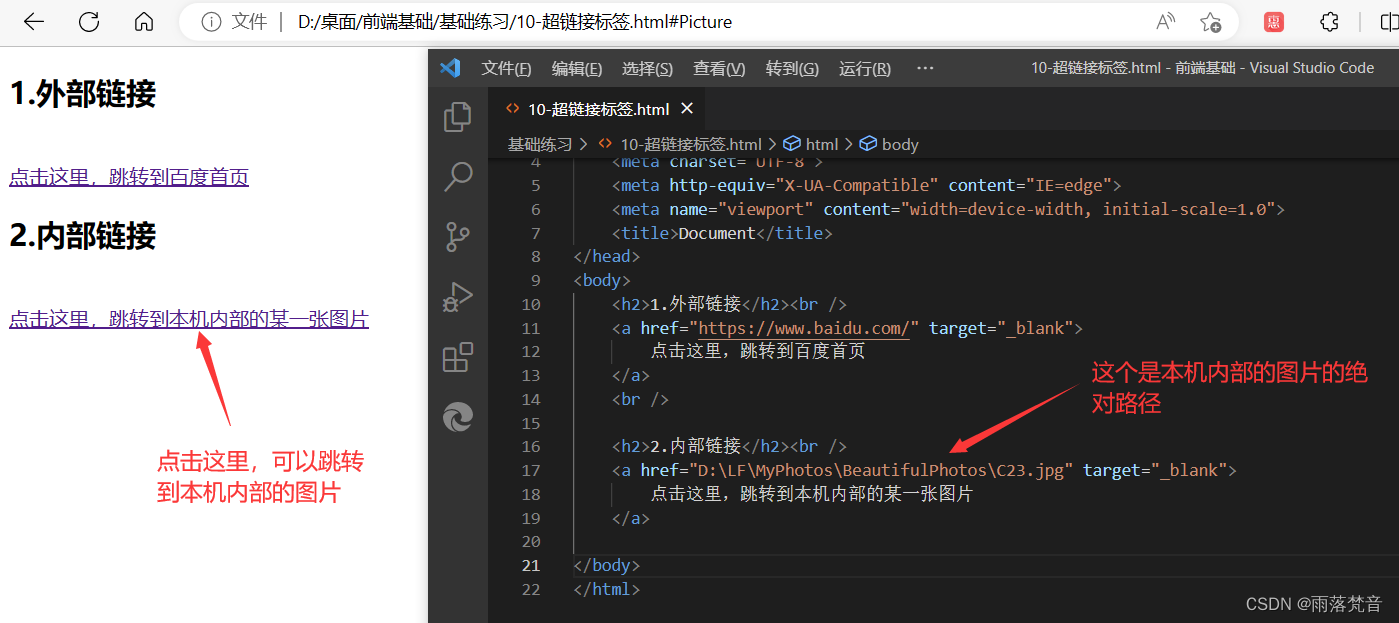Click the browser address bar URL

[x=515, y=22]
